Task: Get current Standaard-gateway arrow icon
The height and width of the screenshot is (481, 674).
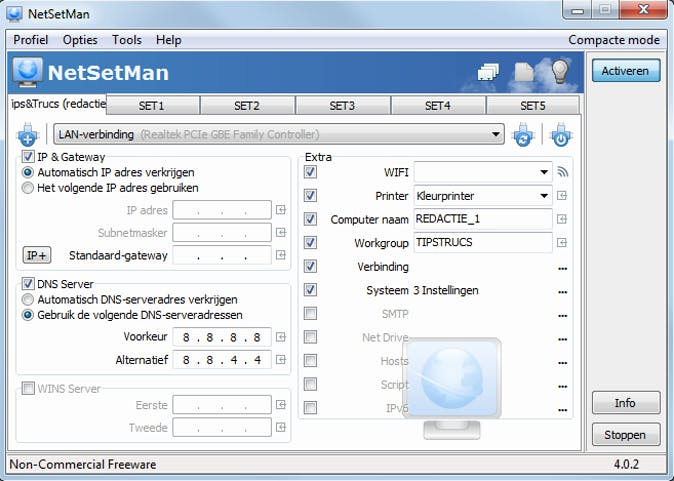Action: tap(281, 255)
